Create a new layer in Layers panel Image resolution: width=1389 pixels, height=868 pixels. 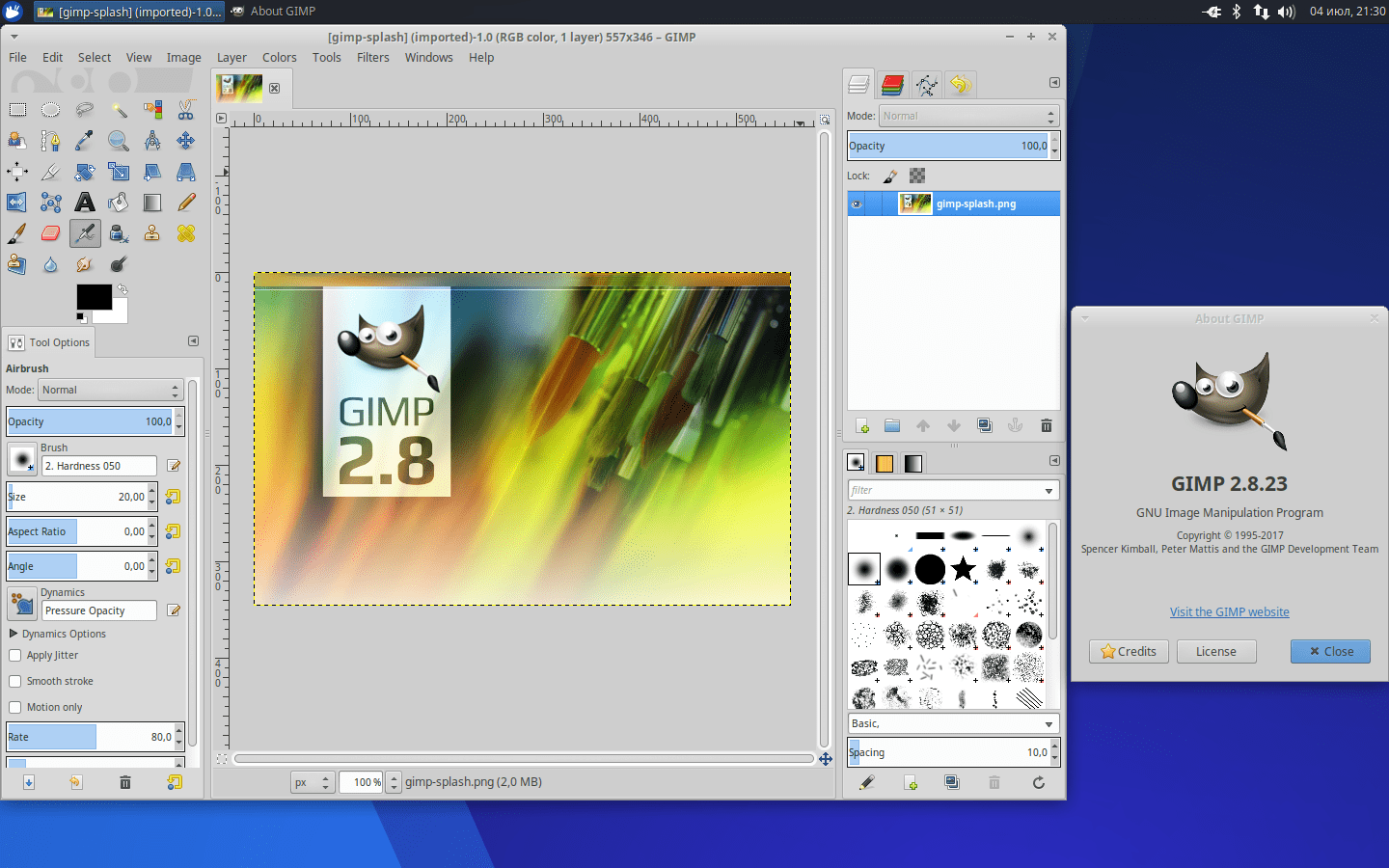pyautogui.click(x=862, y=425)
